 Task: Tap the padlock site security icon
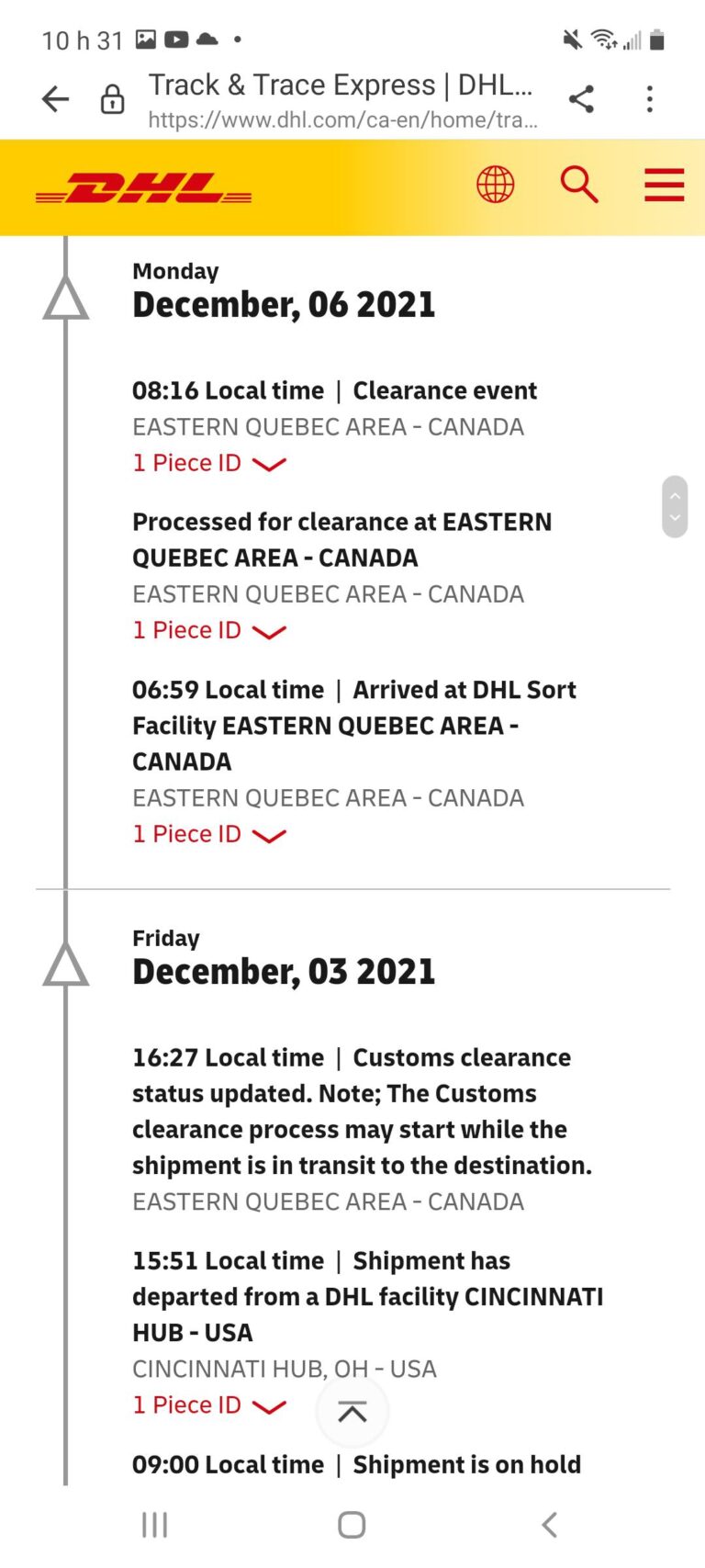[x=112, y=99]
